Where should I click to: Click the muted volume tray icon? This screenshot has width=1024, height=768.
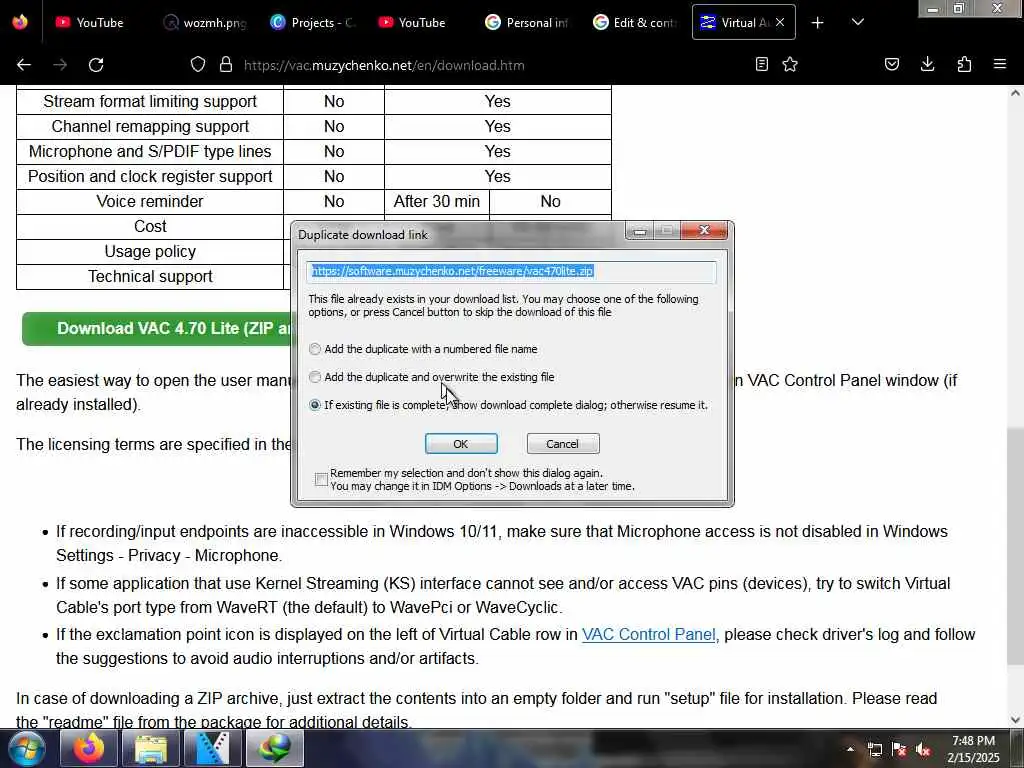[x=923, y=749]
